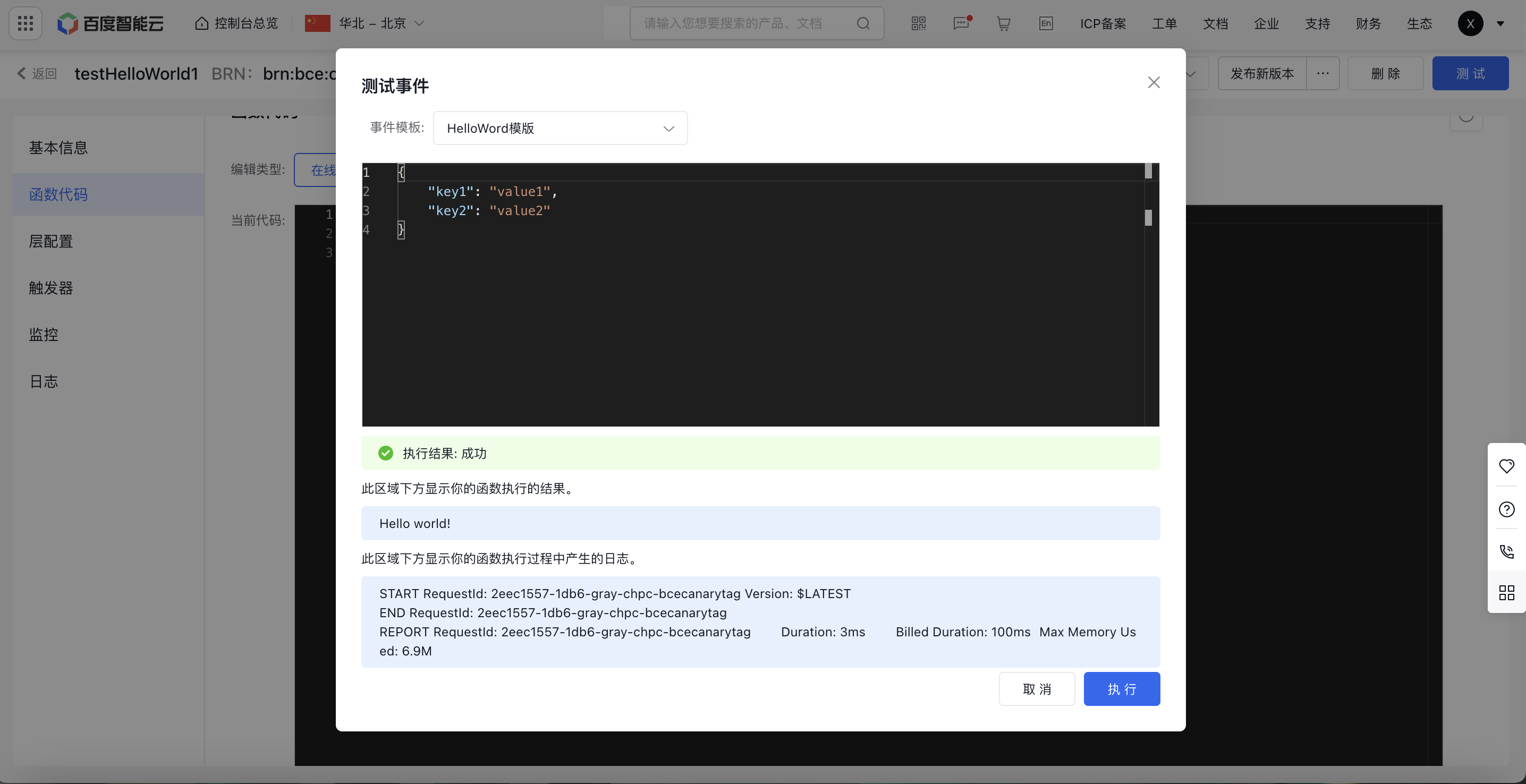The image size is (1526, 784).
Task: Open the floating grid apps icon
Action: pos(1506,593)
